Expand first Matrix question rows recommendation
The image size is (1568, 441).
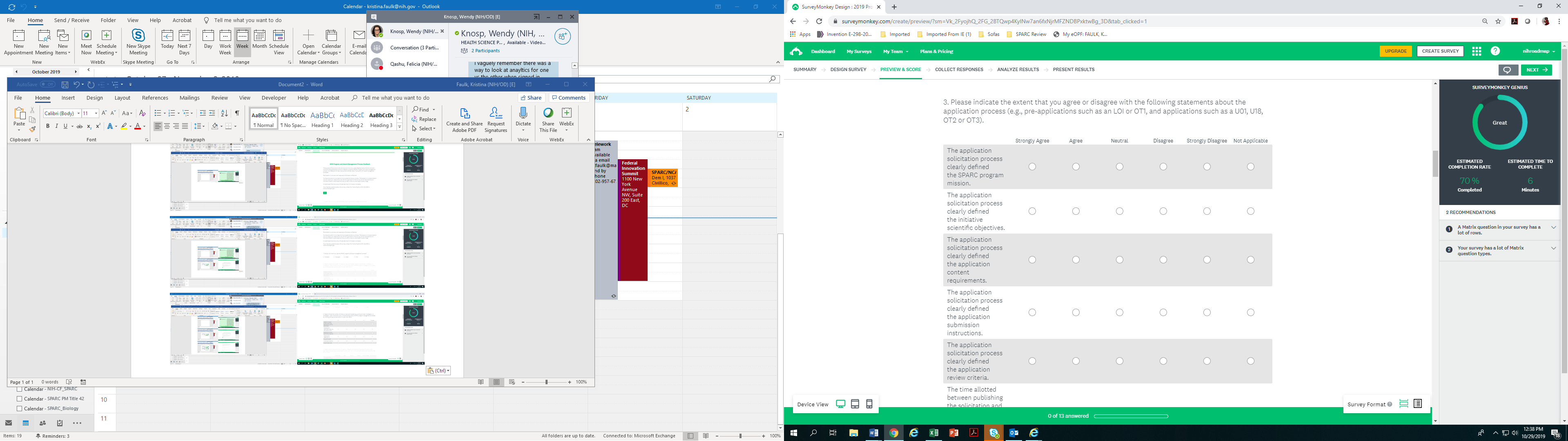coord(1553,228)
